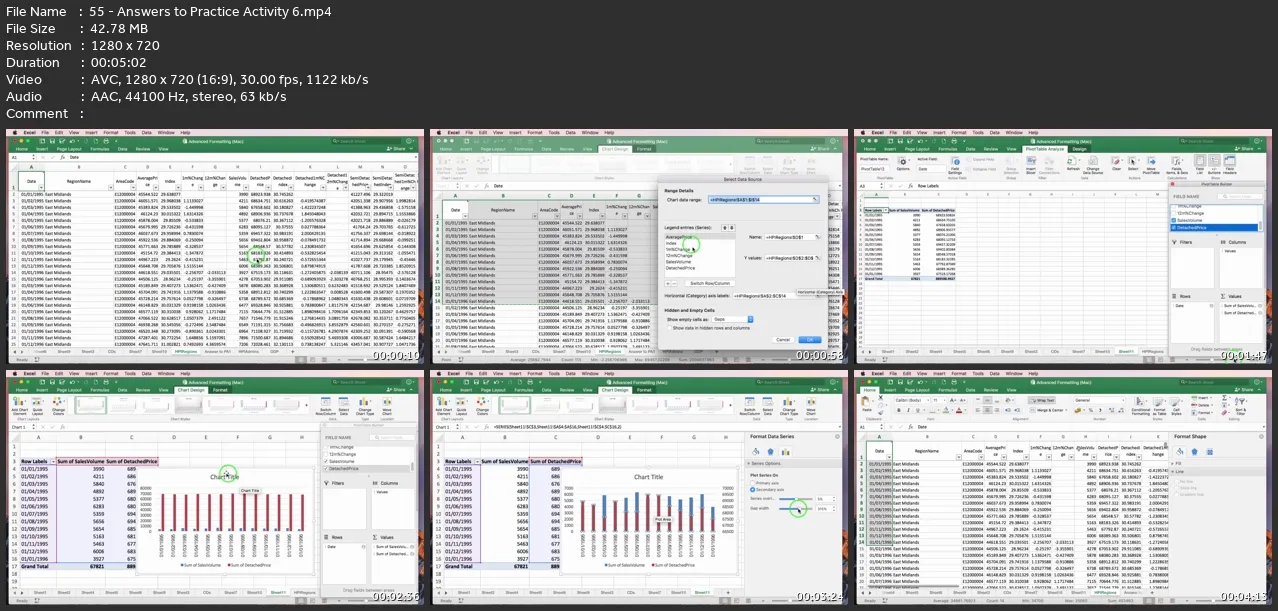
Task: Select DetachedPrice in legend entries list (00:00:58)
Action: 680,268
